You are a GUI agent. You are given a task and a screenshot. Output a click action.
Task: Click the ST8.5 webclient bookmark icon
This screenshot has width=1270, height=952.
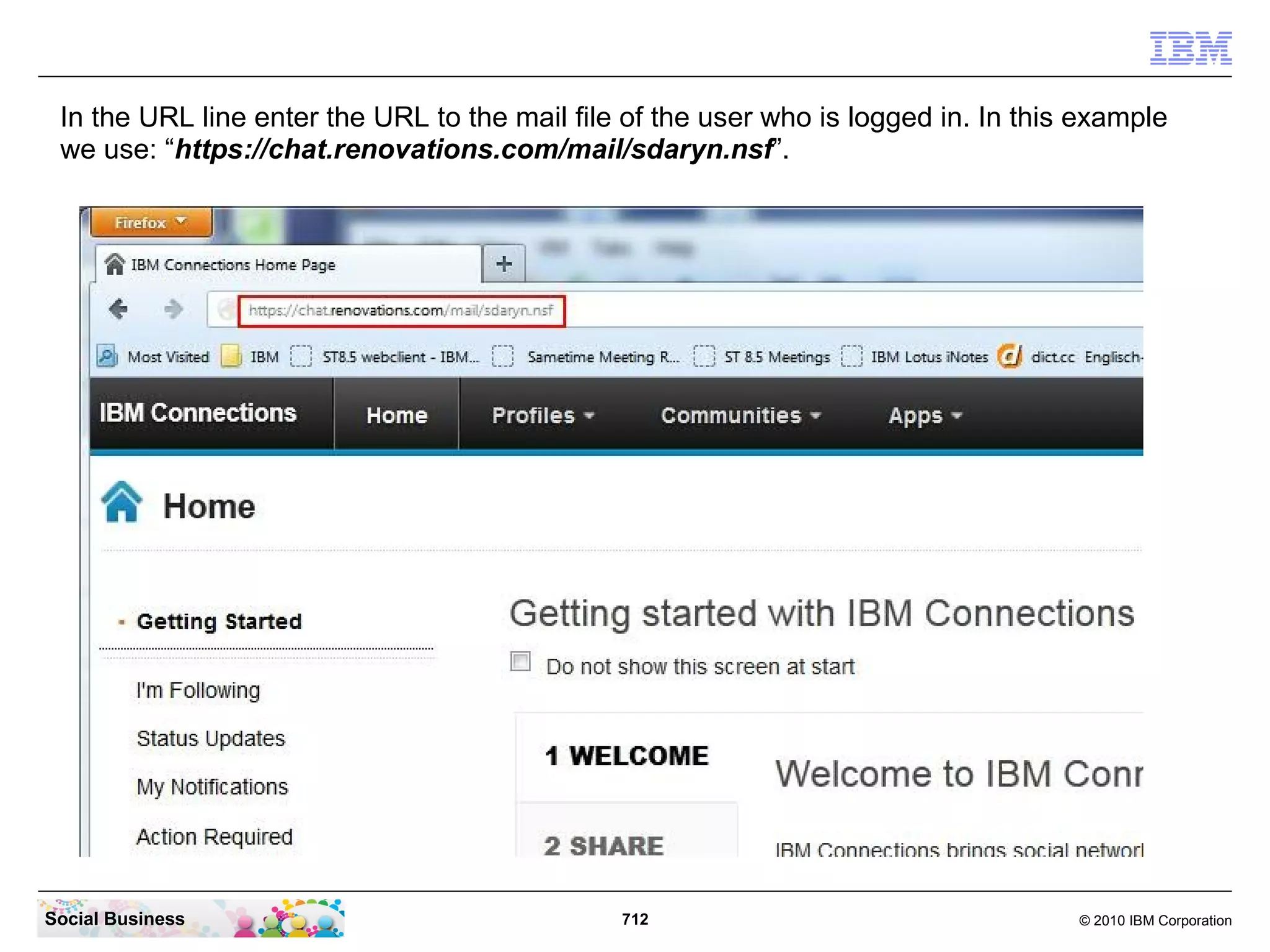[301, 356]
